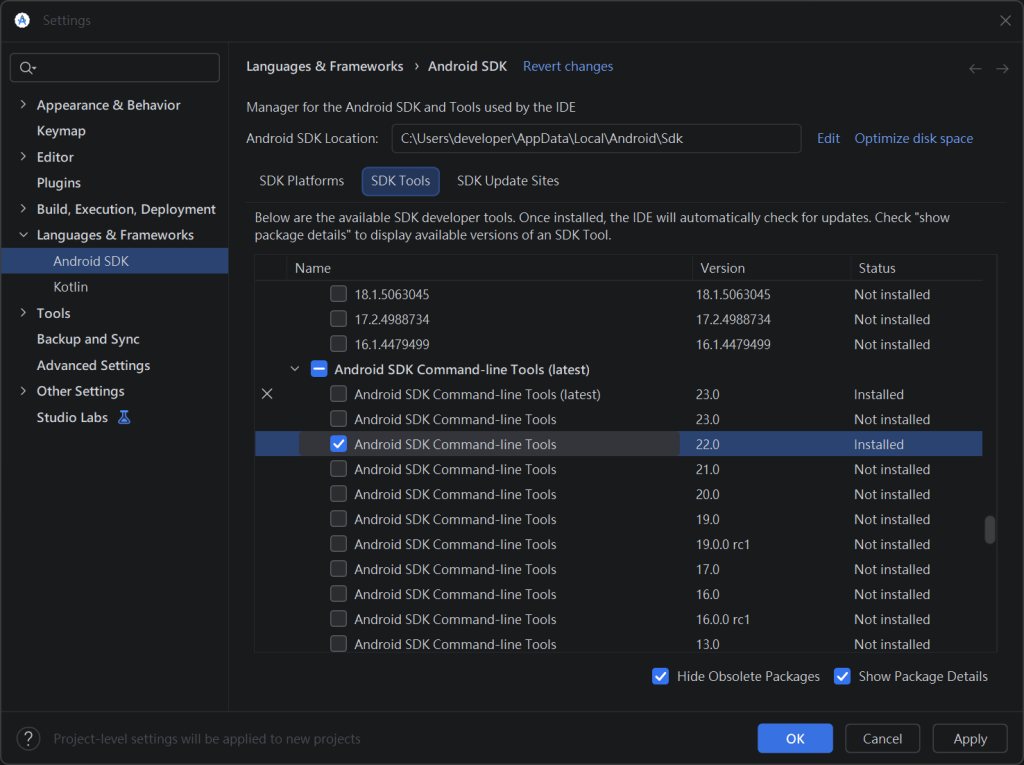Screen dimensions: 1024x765
Task: Expand Build, Execution, Deployment section
Action: tap(24, 208)
